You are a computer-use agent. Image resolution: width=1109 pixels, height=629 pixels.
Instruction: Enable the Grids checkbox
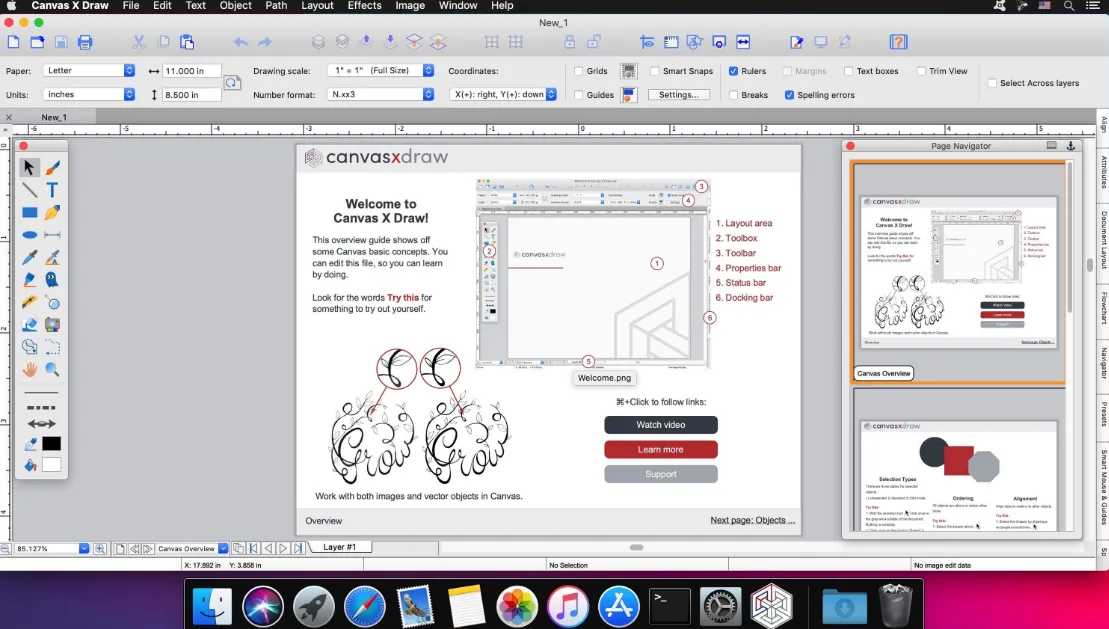click(x=579, y=71)
